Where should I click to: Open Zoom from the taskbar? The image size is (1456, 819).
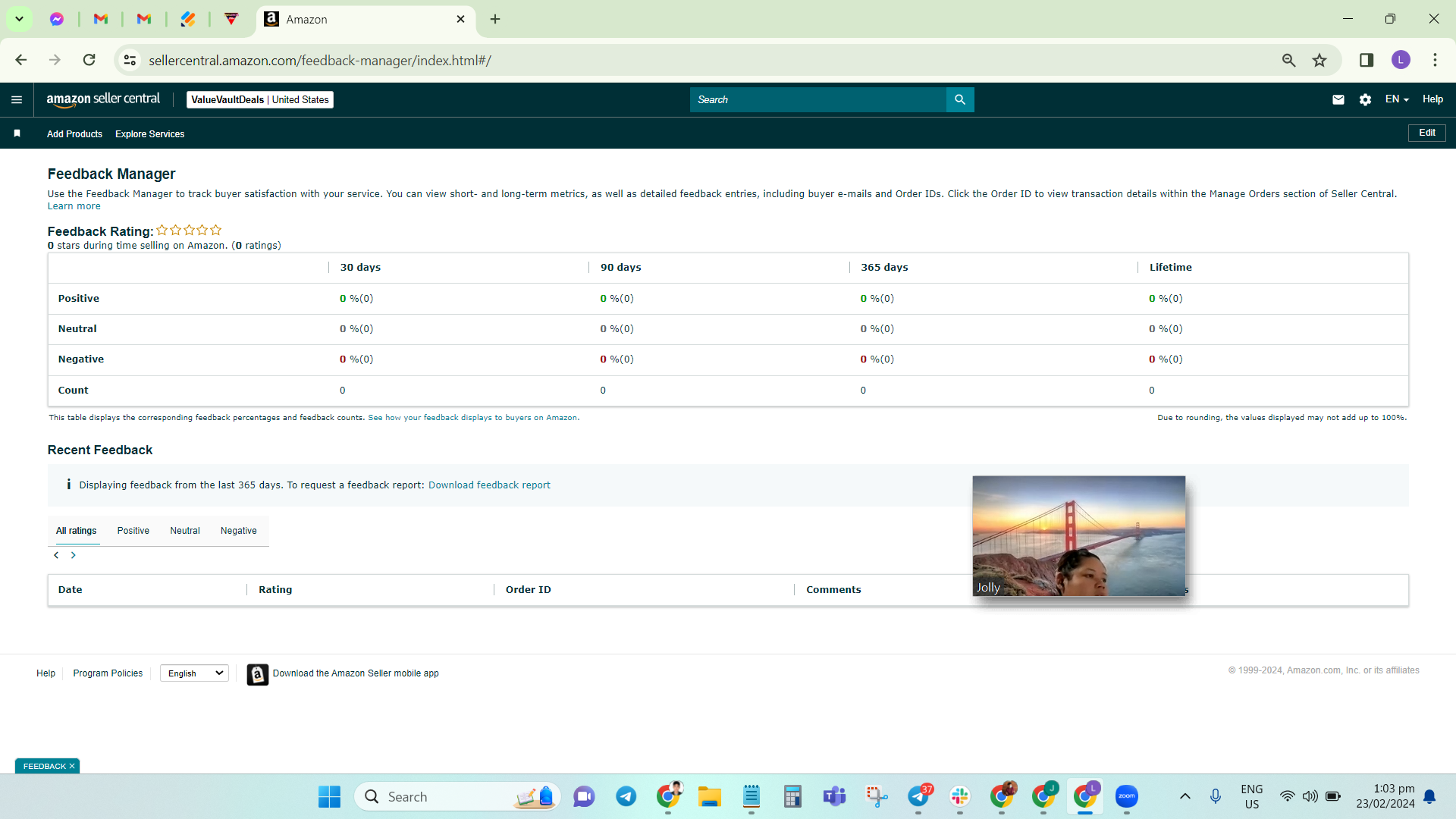point(1127,796)
